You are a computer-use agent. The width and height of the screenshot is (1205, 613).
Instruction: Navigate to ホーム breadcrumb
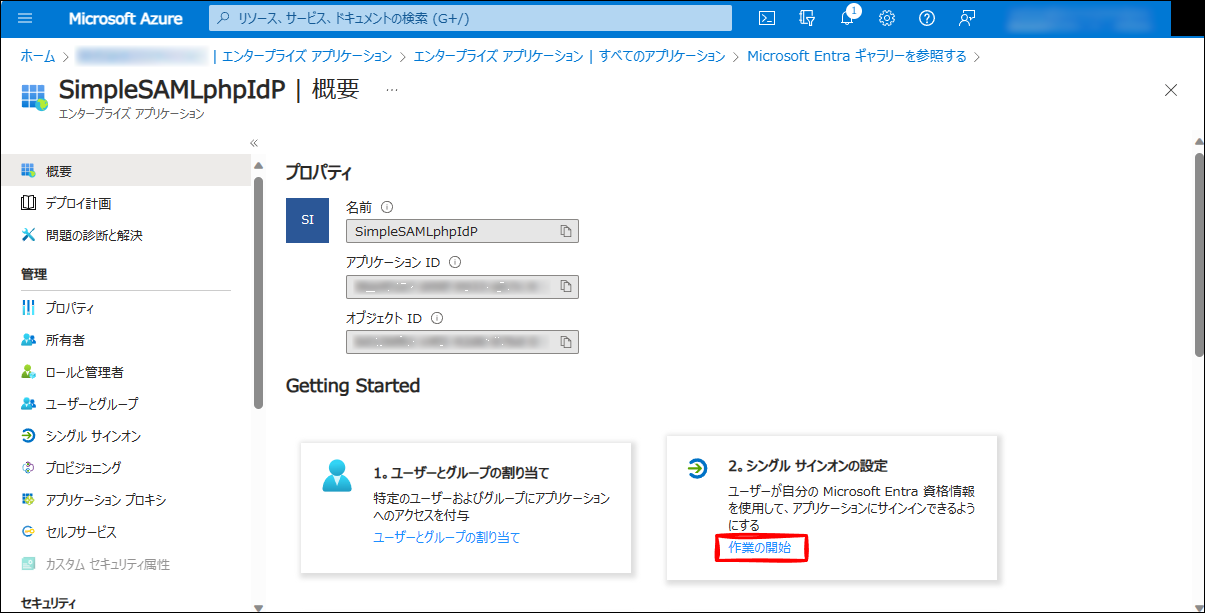click(x=38, y=56)
